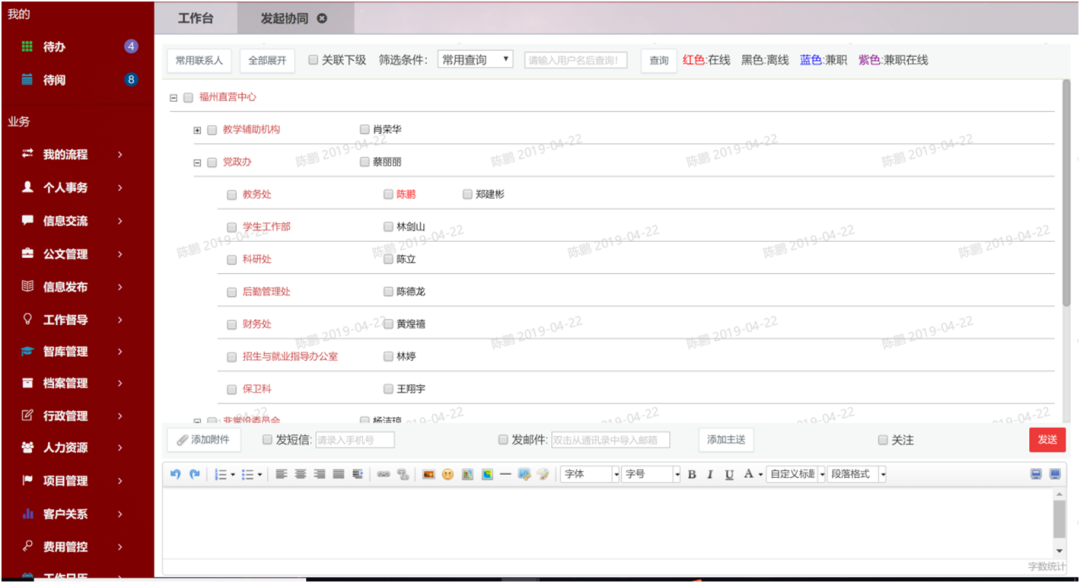Click the 添加附件 button

pyautogui.click(x=204, y=440)
